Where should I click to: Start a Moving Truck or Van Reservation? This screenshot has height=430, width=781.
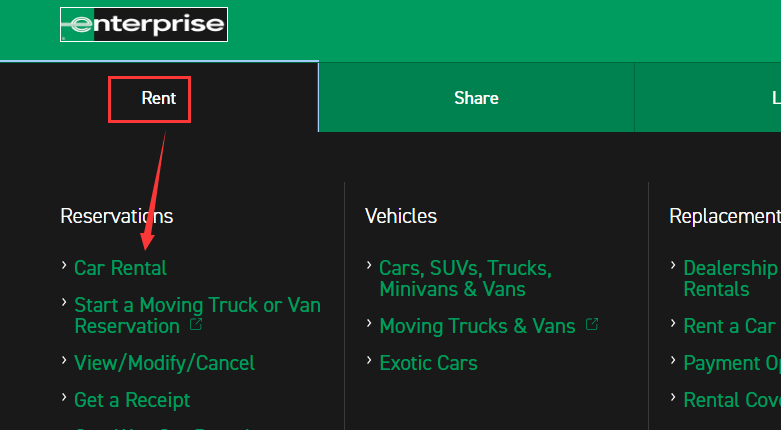point(197,305)
